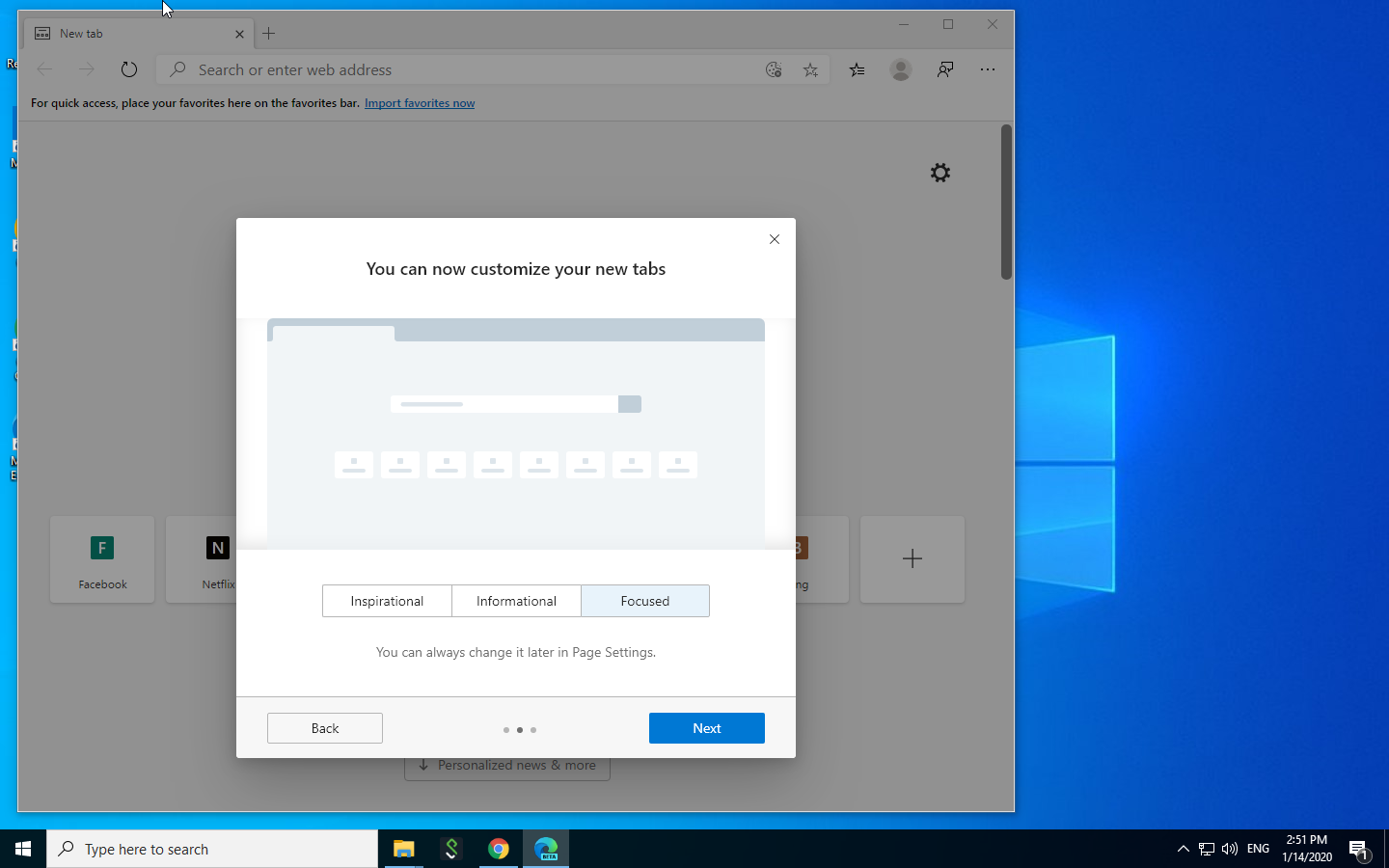The width and height of the screenshot is (1389, 868).
Task: Open the profile avatar icon
Action: click(x=900, y=68)
